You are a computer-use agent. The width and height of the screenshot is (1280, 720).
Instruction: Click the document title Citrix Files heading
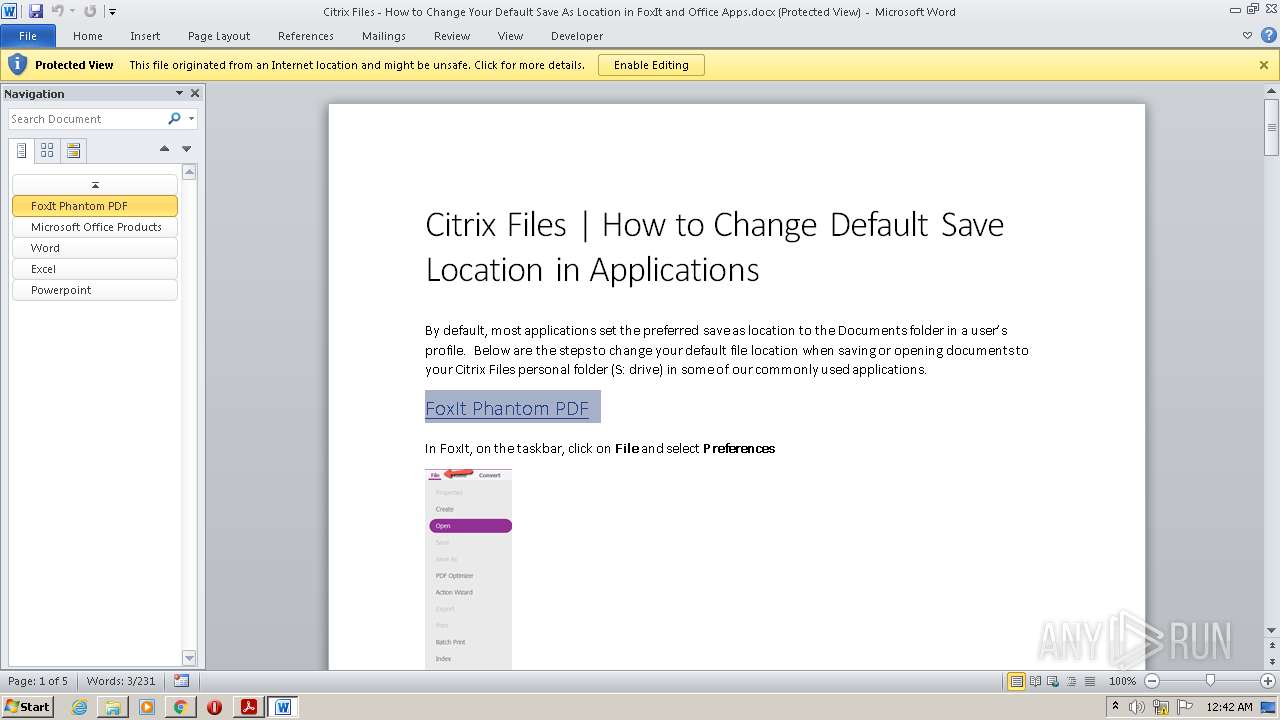(x=714, y=247)
